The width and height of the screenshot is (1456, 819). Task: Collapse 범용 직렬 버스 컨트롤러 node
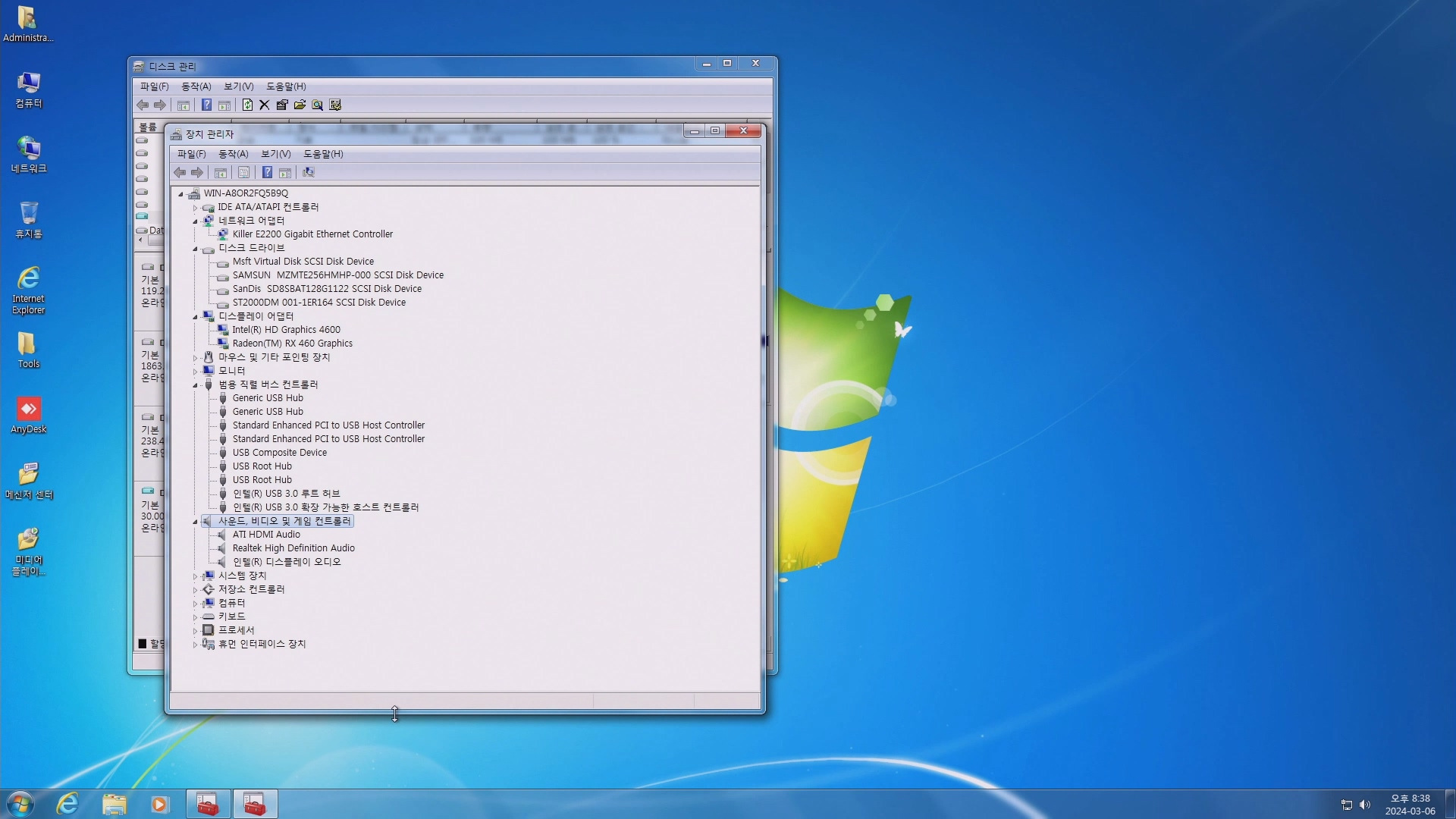coord(195,385)
